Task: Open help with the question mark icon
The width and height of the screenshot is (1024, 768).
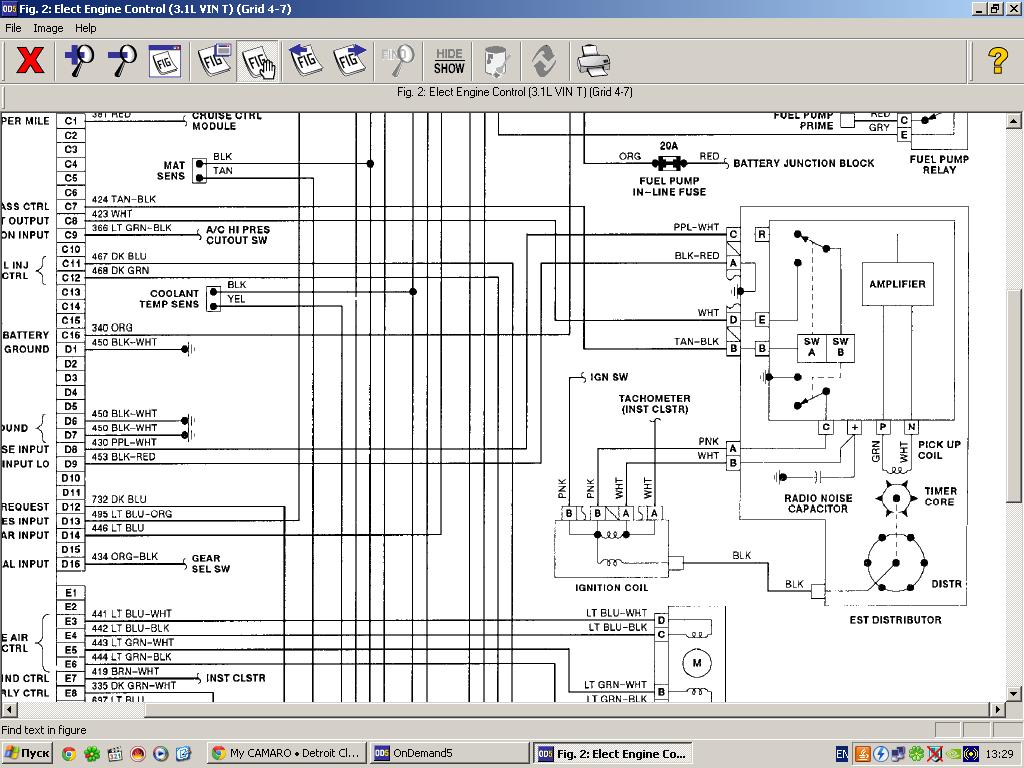Action: click(x=997, y=61)
